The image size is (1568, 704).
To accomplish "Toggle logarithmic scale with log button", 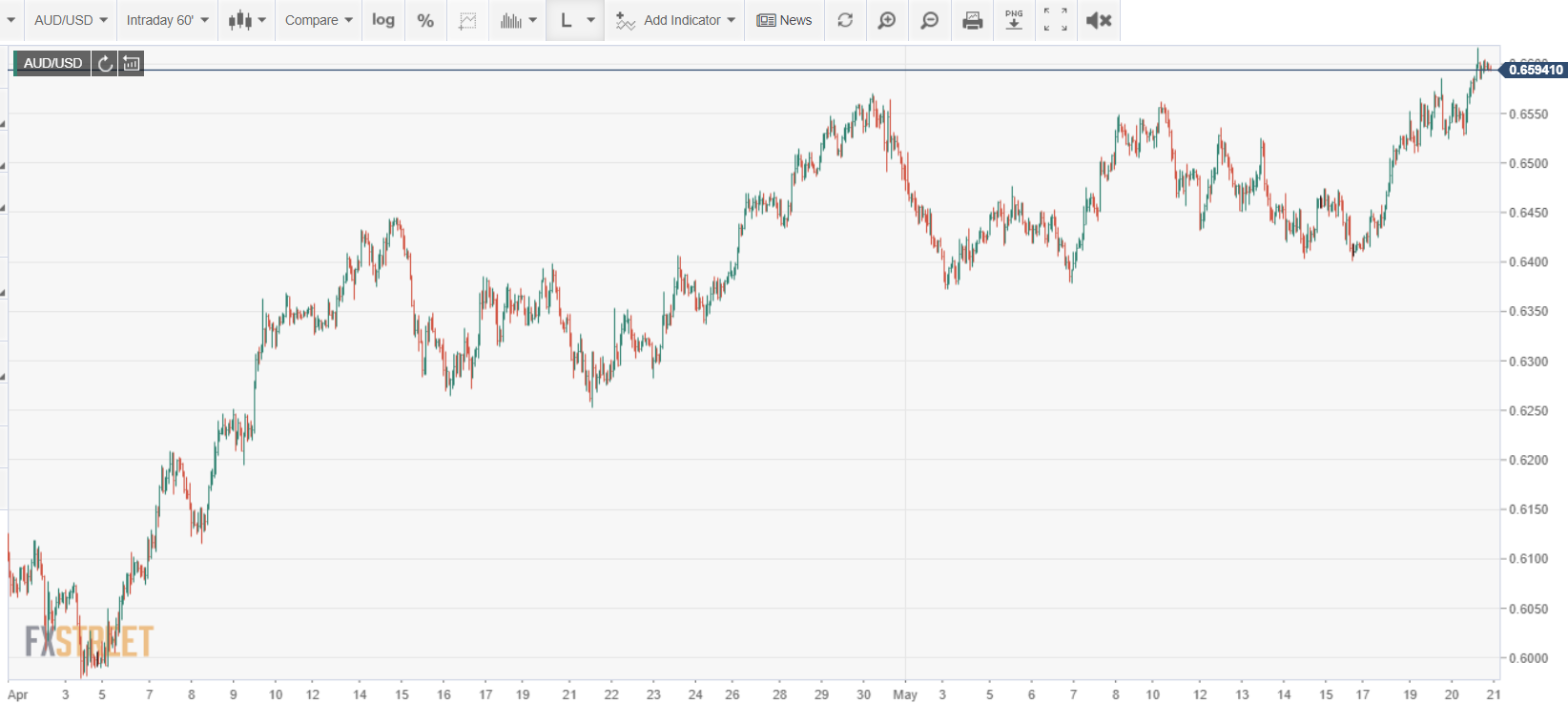I will coord(383,20).
